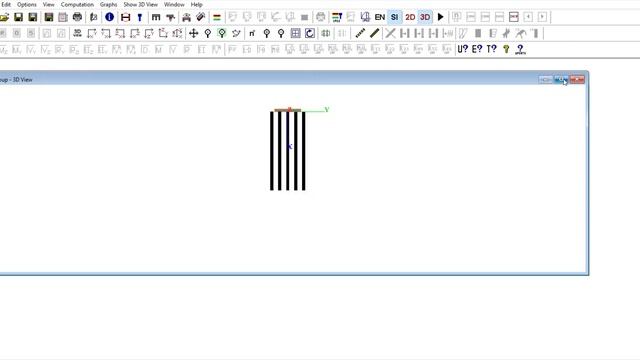
Task: Click the first save disk icon
Action: click(x=18, y=17)
